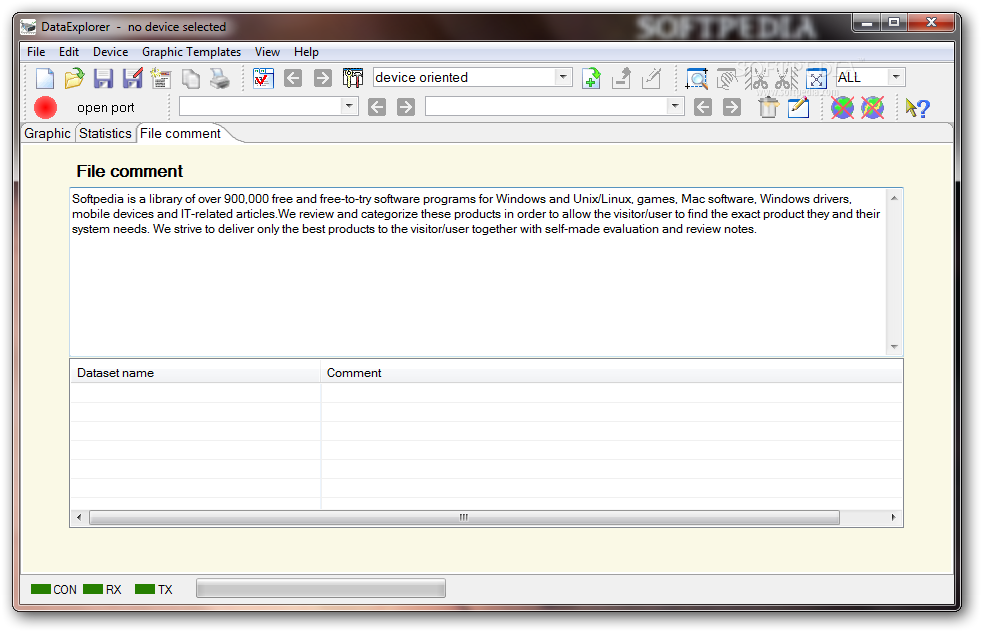Delete the record with the trash can icon

click(x=768, y=108)
